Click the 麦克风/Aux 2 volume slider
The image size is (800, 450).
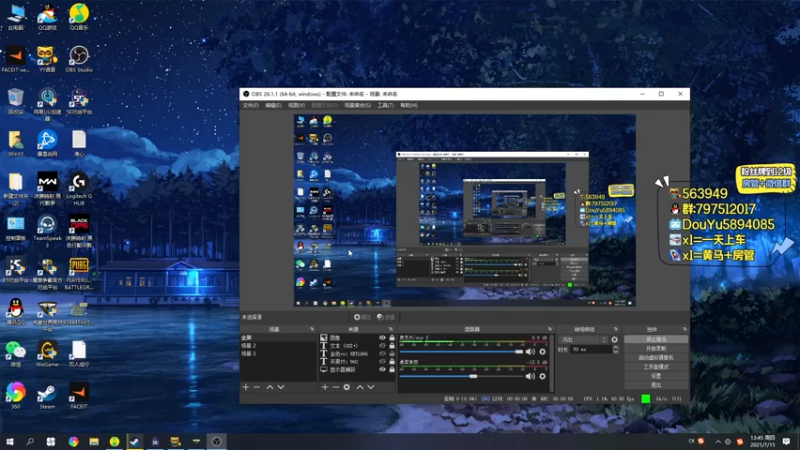tap(461, 352)
